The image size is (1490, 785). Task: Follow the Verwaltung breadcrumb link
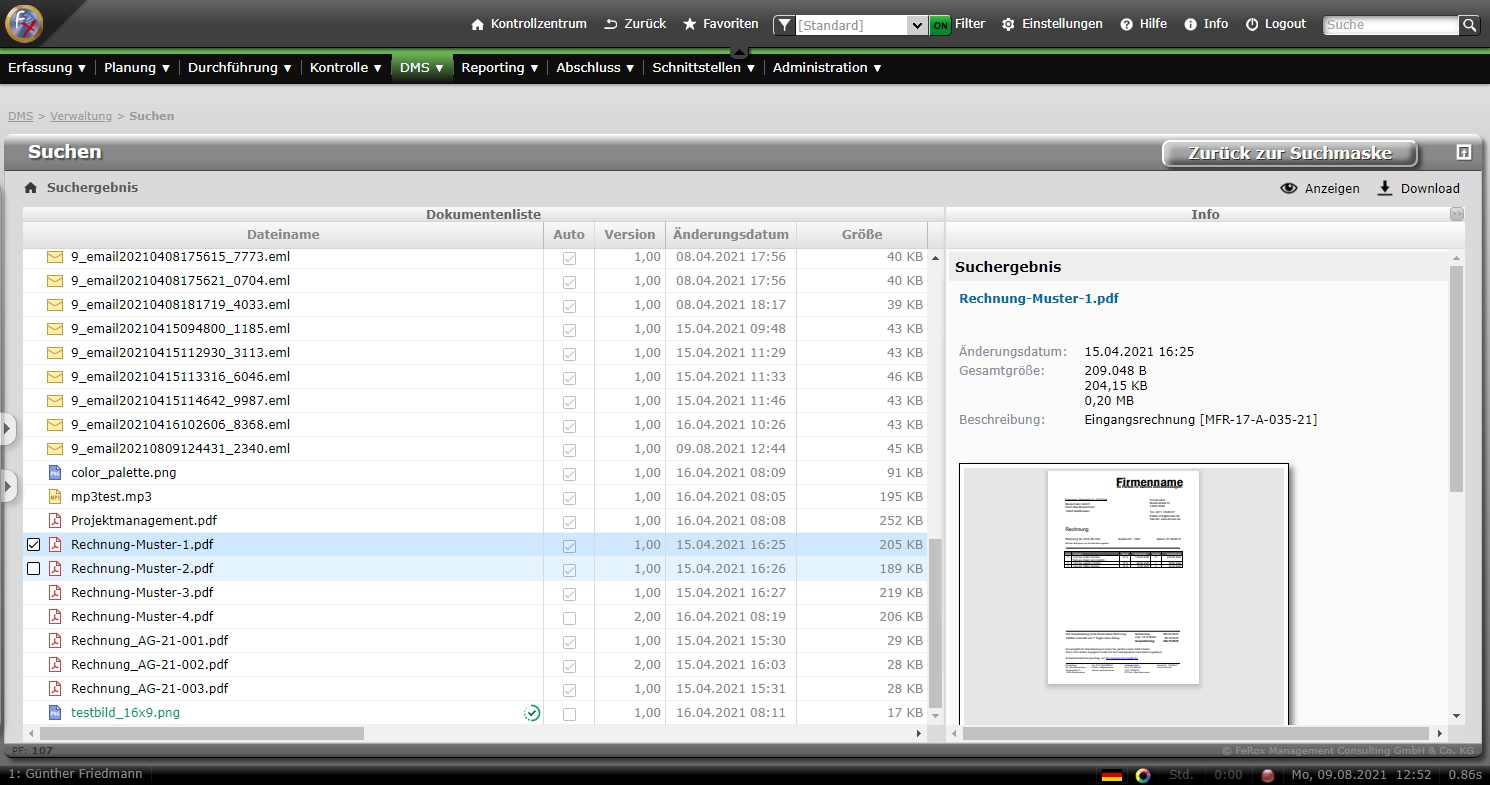click(81, 116)
